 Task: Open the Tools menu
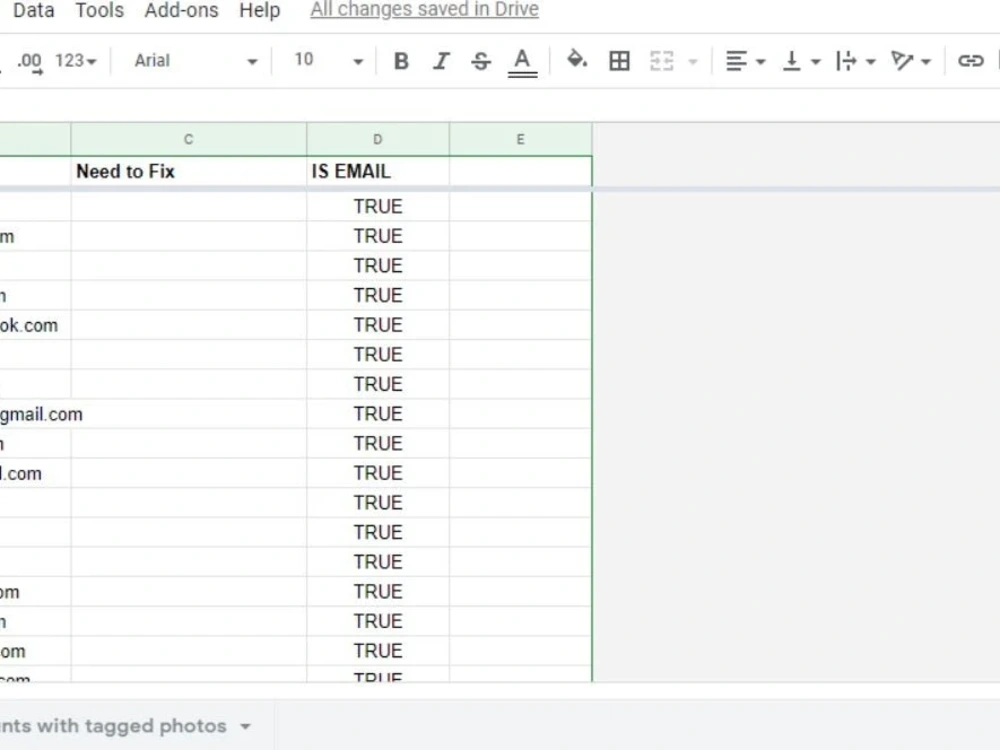pos(99,10)
